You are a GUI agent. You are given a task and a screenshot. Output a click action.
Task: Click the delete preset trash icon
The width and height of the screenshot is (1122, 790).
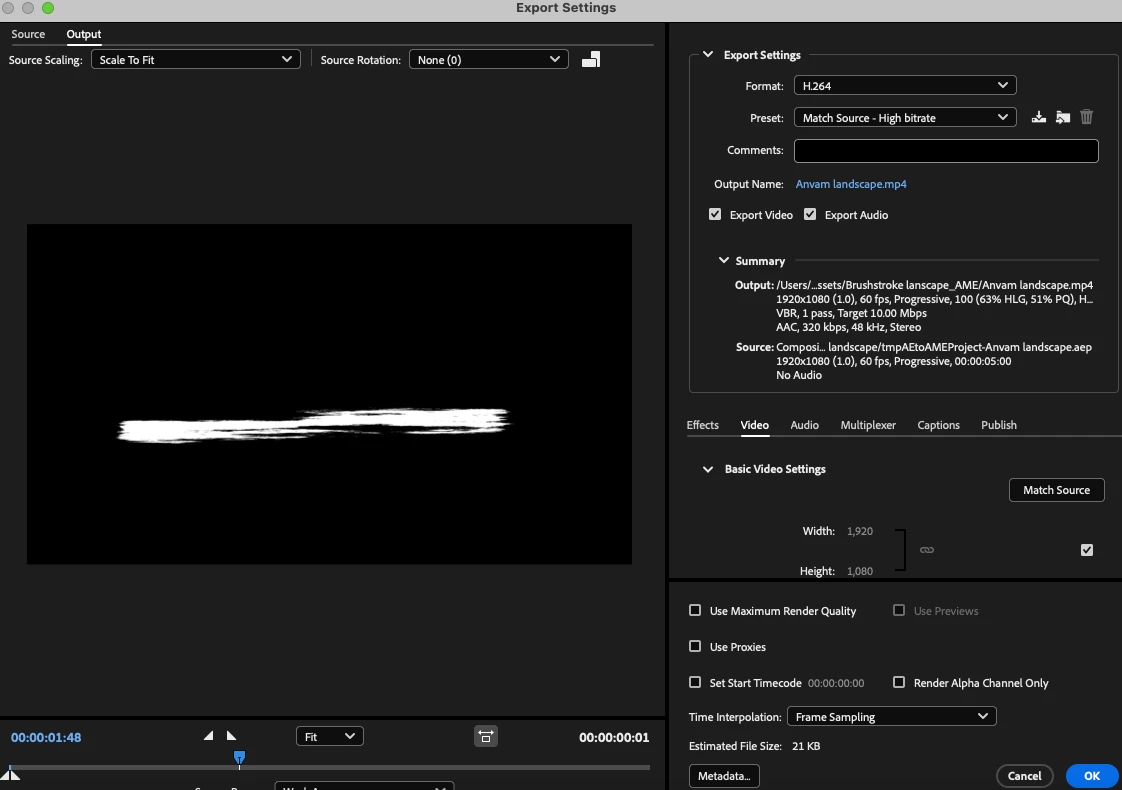pyautogui.click(x=1086, y=117)
